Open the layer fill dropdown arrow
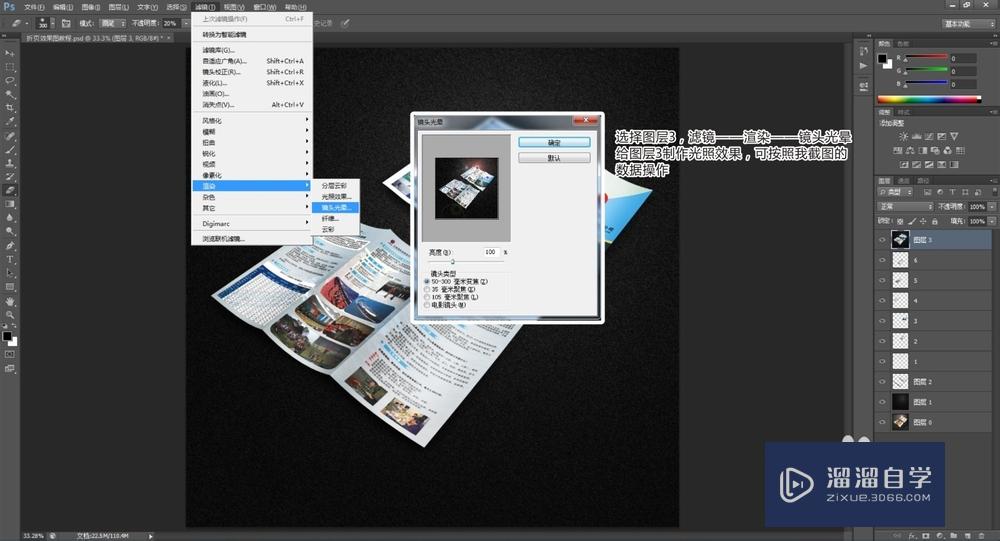Screen dimensions: 1000x541 (x=992, y=221)
